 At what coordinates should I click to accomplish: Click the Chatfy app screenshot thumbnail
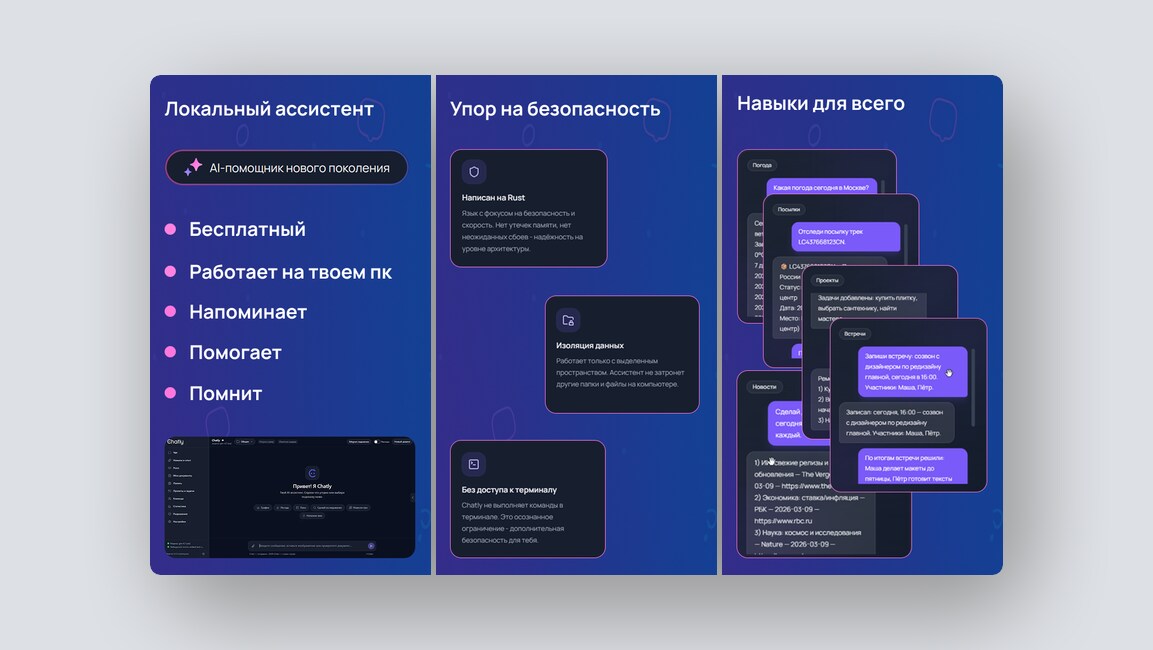[290, 497]
